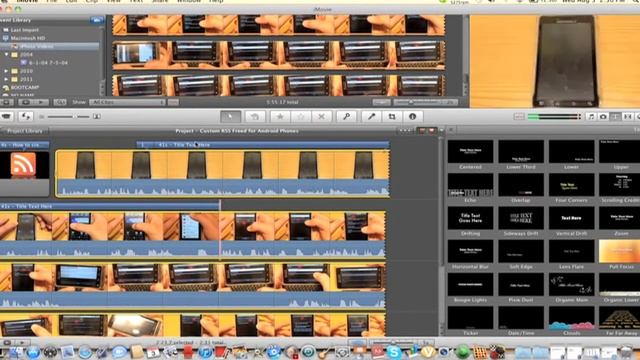Toggle the titles browser (T) button
This screenshot has width=640, height=360.
[x=616, y=117]
